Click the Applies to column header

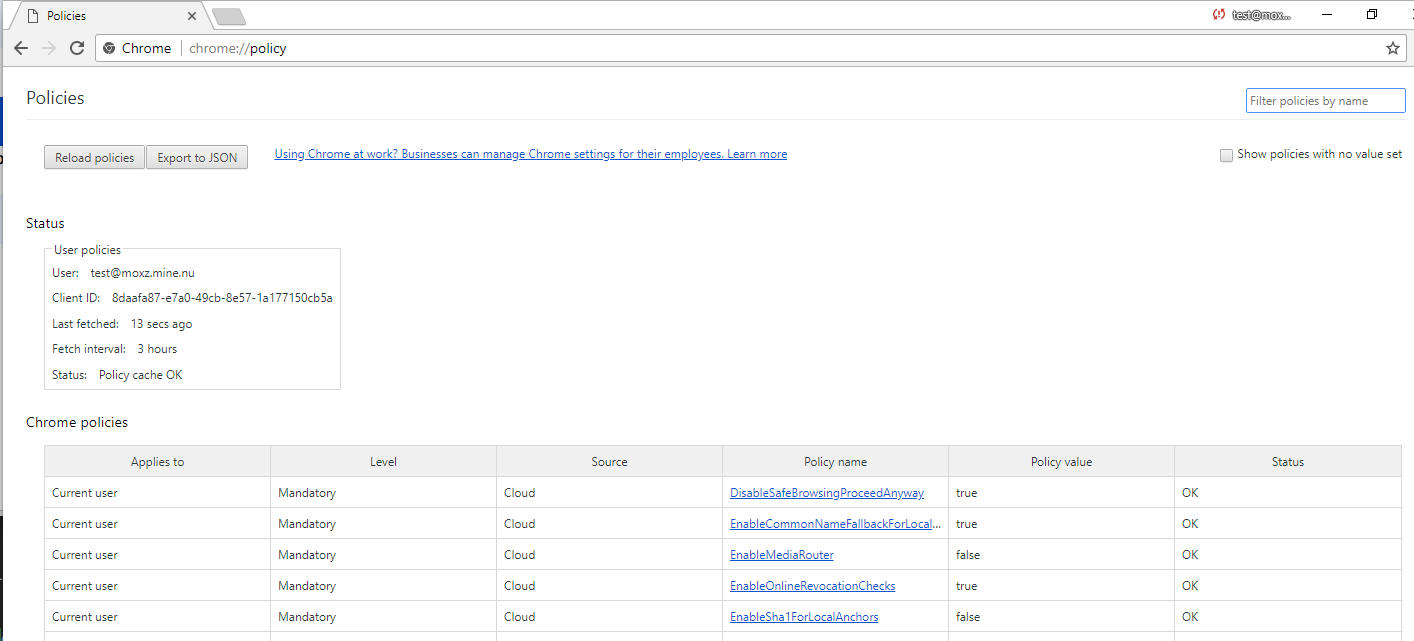click(x=157, y=462)
